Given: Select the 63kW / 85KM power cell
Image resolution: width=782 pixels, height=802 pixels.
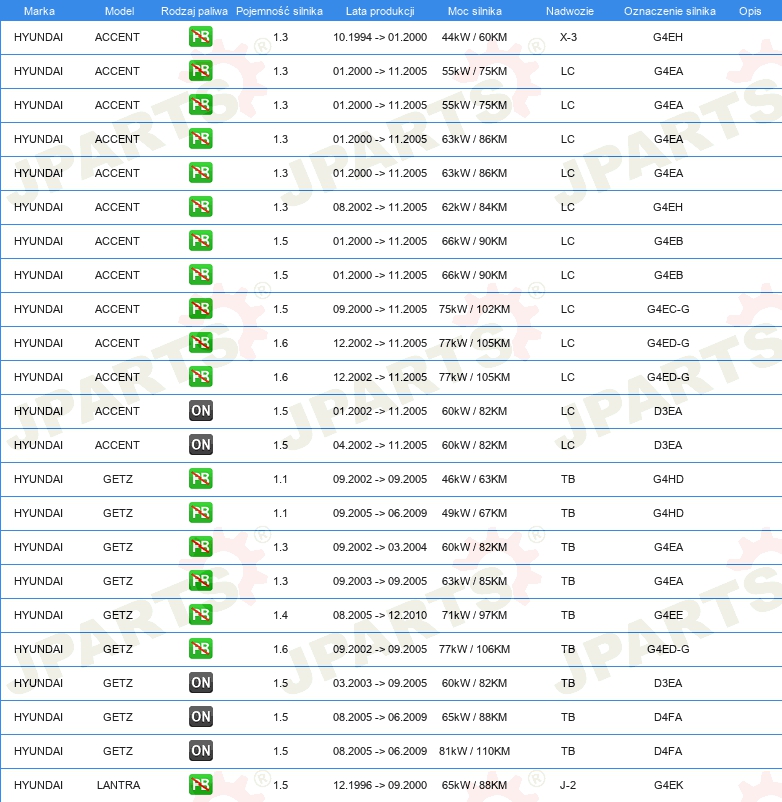Looking at the screenshot, I should [474, 581].
